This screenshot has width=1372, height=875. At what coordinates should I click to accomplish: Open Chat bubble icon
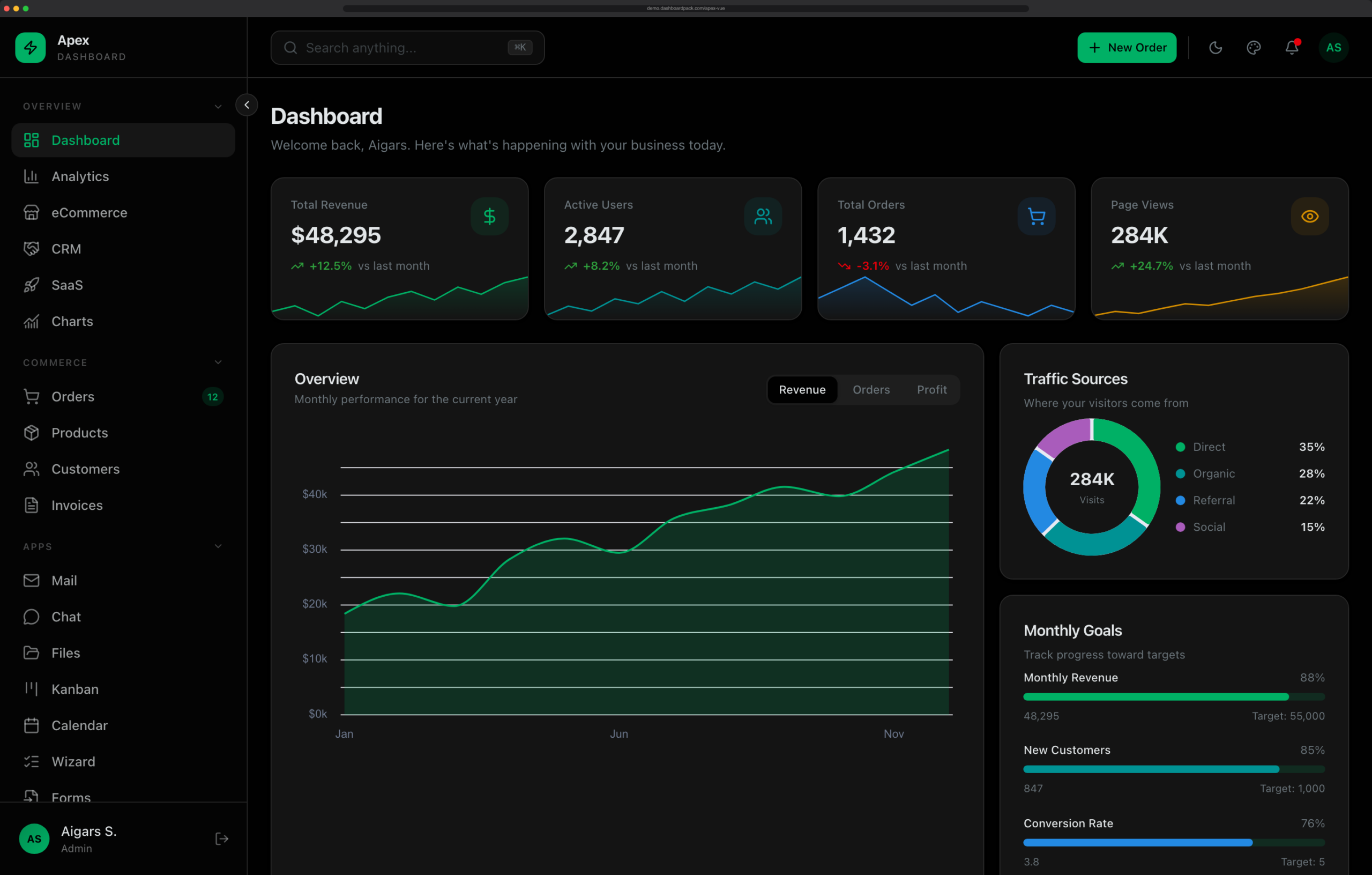31,617
